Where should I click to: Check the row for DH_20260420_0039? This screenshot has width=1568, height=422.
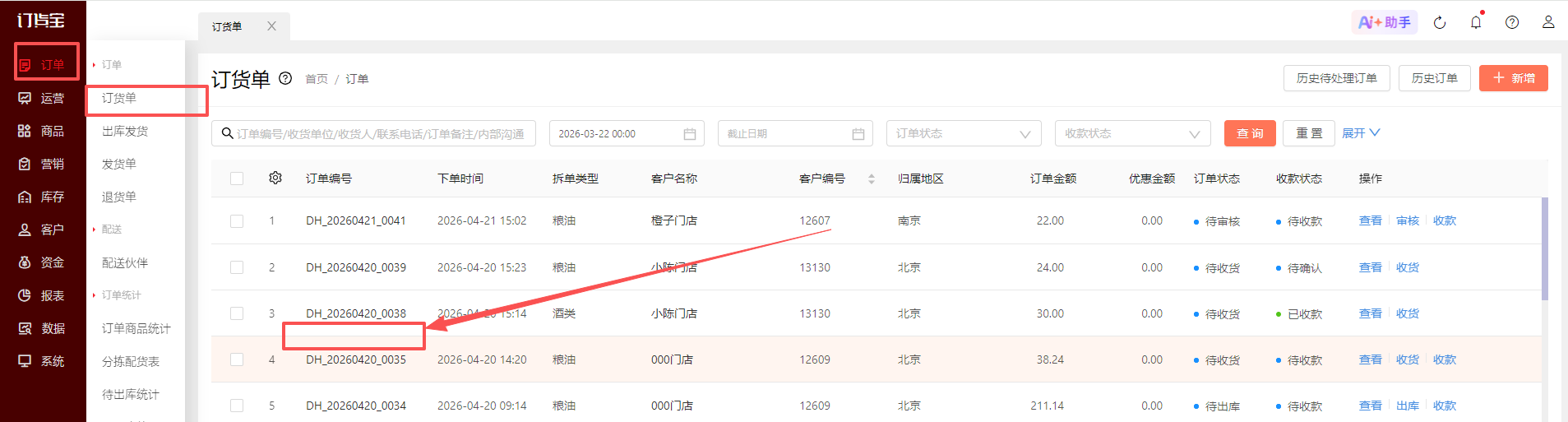click(237, 267)
